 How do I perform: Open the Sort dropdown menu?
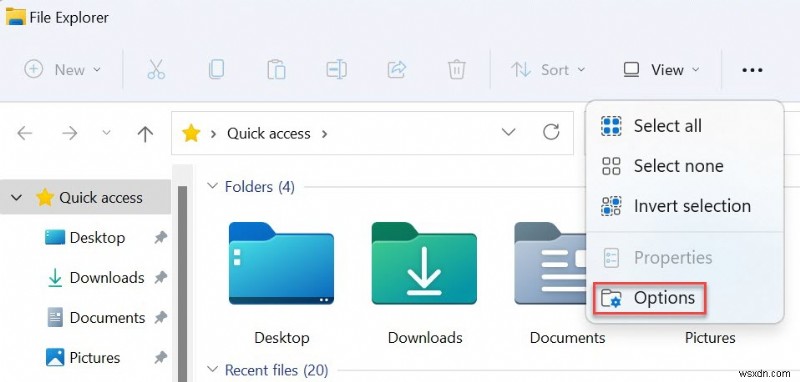pyautogui.click(x=548, y=69)
